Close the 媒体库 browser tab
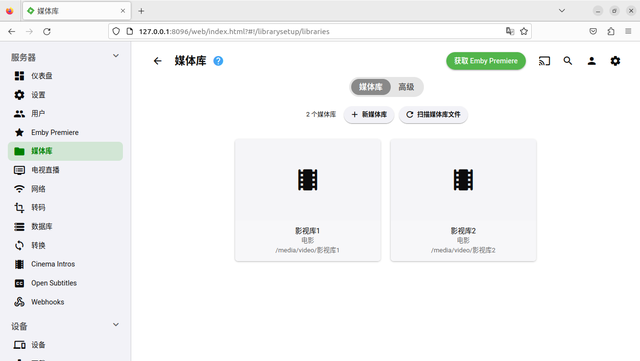 tap(123, 11)
